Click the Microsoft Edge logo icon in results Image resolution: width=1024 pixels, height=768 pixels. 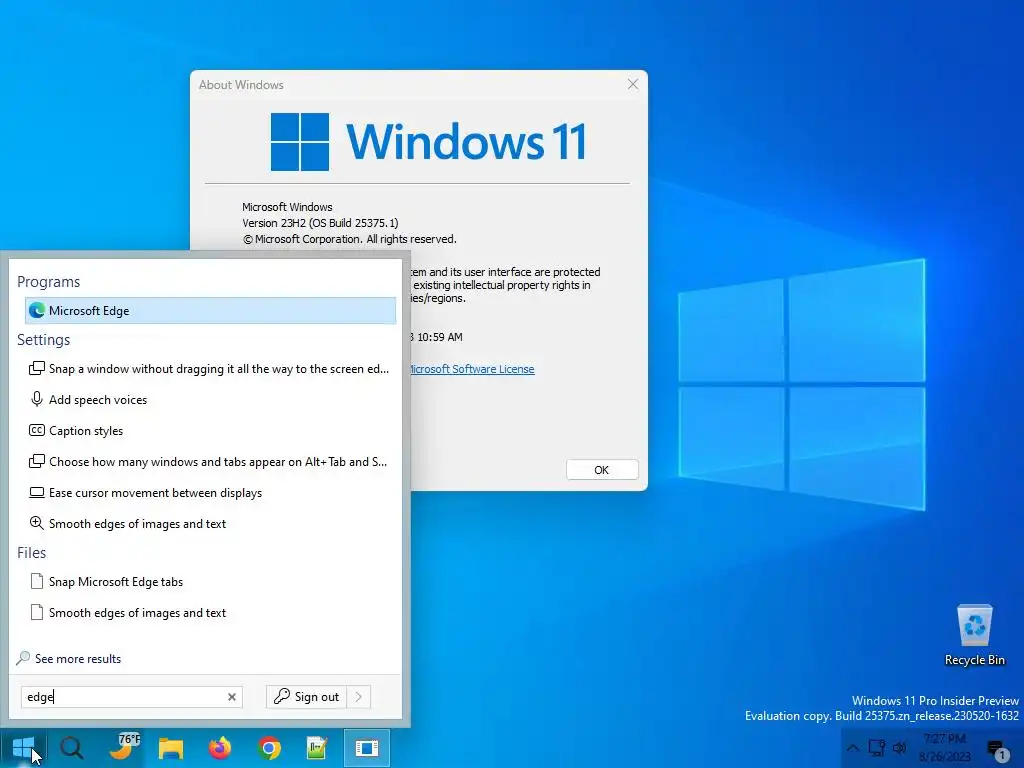(37, 311)
